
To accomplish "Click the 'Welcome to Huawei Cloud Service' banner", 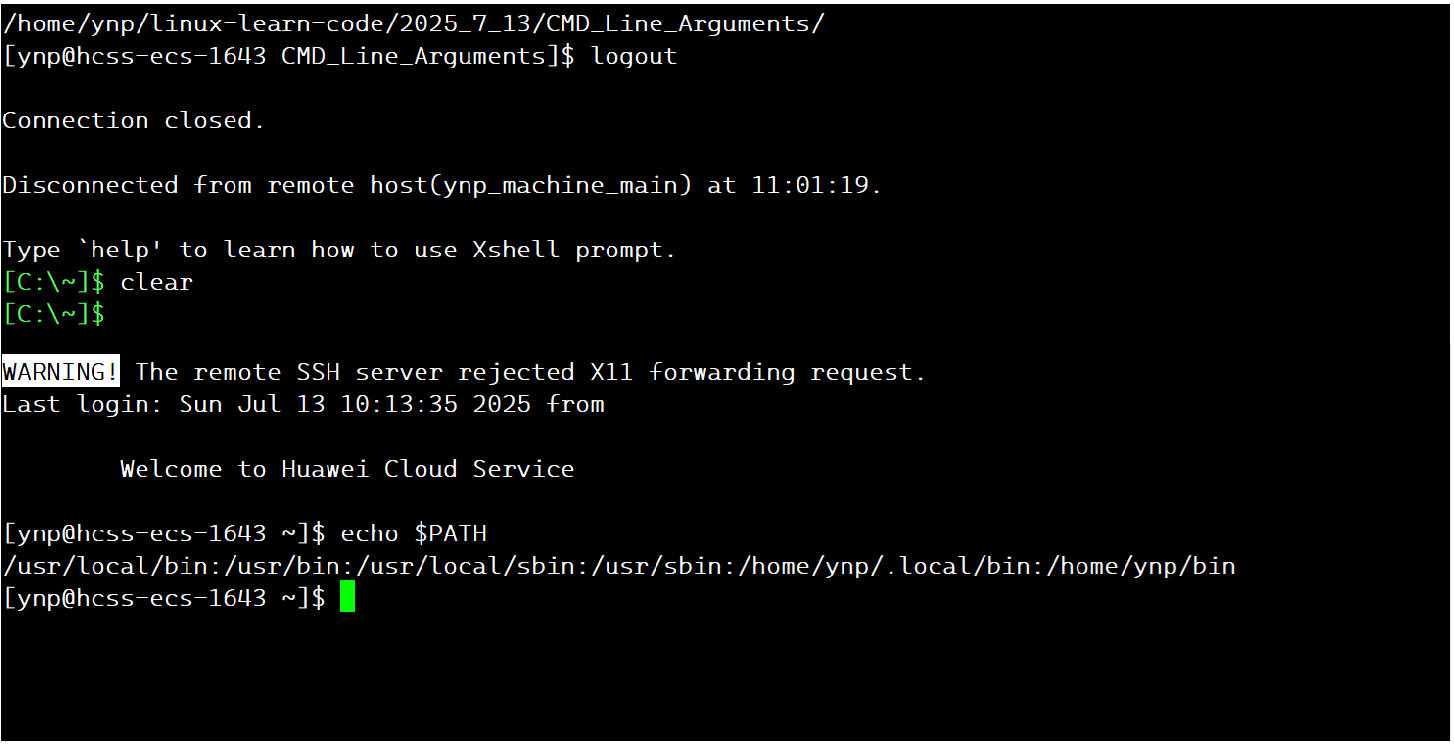I will point(347,469).
